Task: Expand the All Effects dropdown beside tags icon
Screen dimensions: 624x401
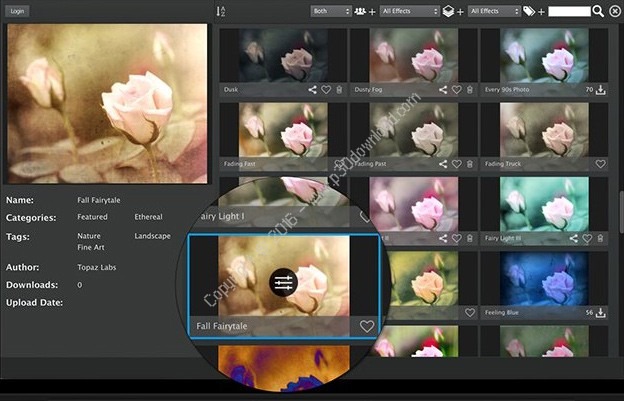Action: pos(495,11)
